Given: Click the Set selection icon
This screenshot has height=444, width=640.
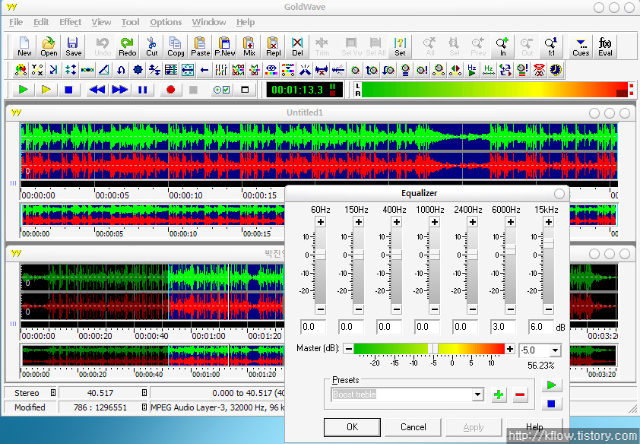Looking at the screenshot, I should coord(400,47).
